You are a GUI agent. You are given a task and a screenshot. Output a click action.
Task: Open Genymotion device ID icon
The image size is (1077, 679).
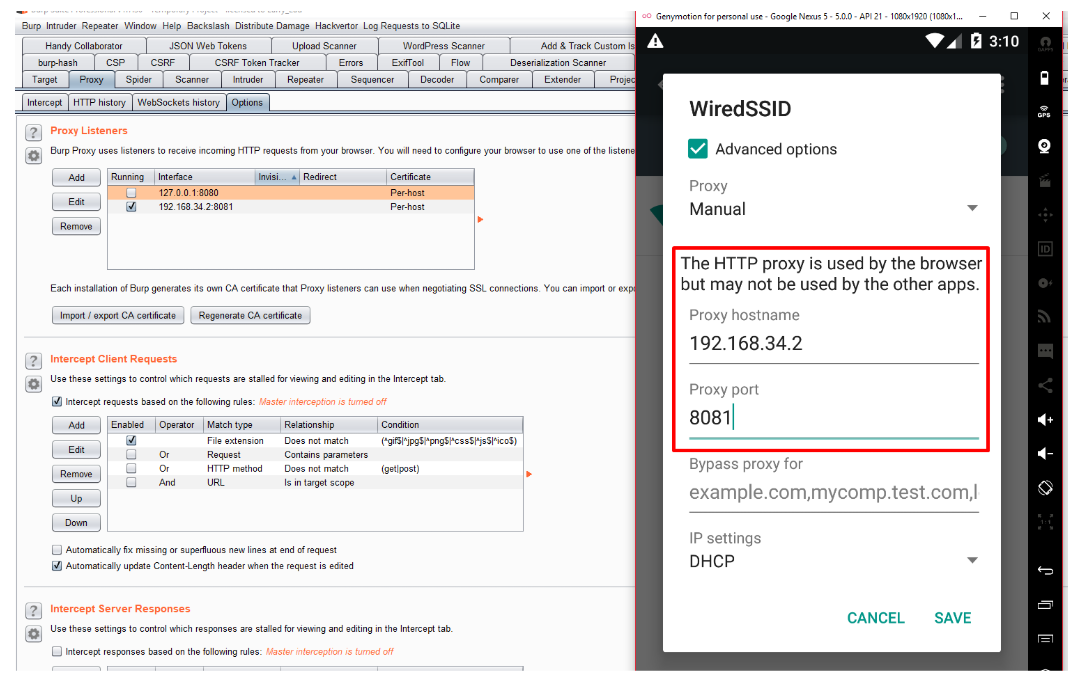click(x=1045, y=249)
